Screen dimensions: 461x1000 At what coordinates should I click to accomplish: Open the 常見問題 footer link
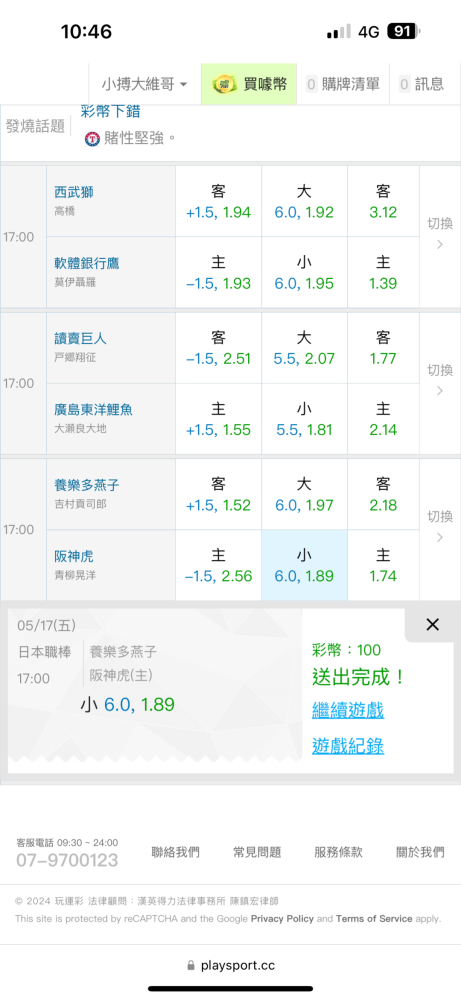257,852
